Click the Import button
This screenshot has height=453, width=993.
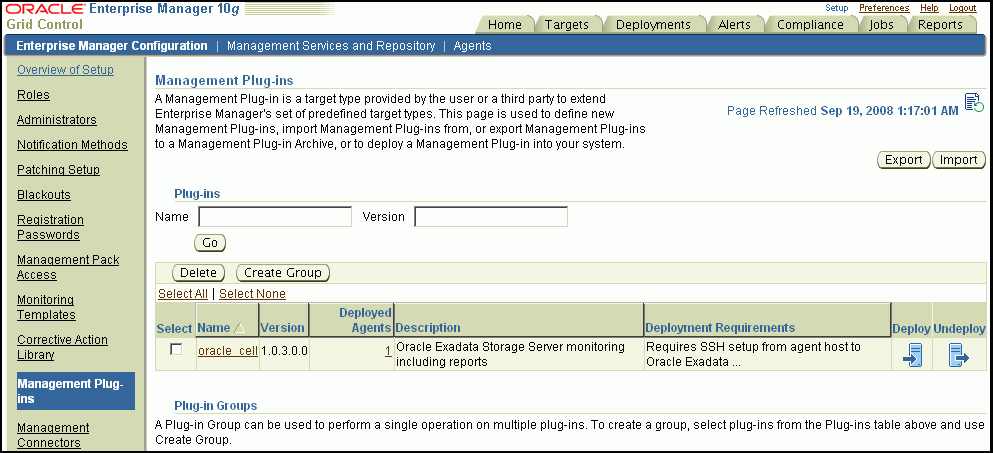[x=959, y=160]
